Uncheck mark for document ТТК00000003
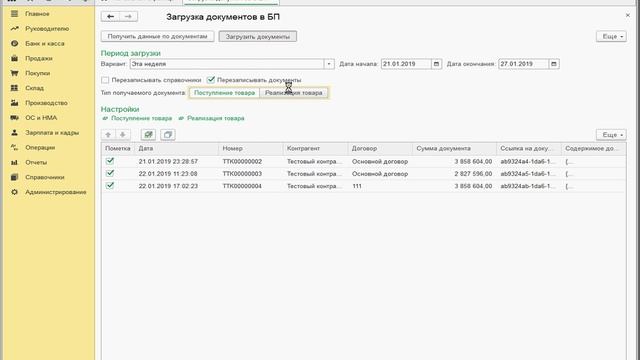 coord(110,173)
